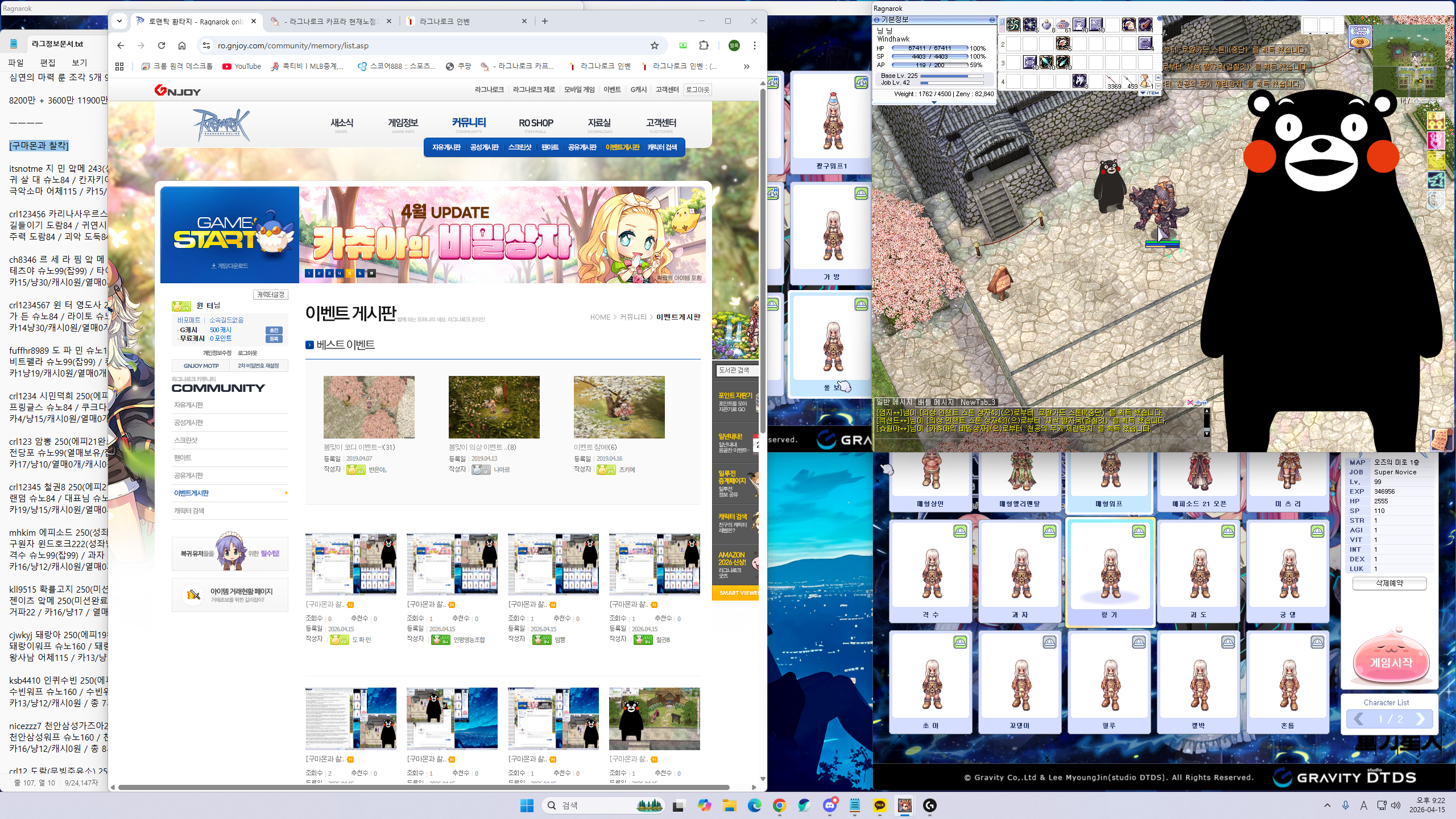Open the Cash Shop icon in game
Screen dimensions: 1456x819
1360,36
